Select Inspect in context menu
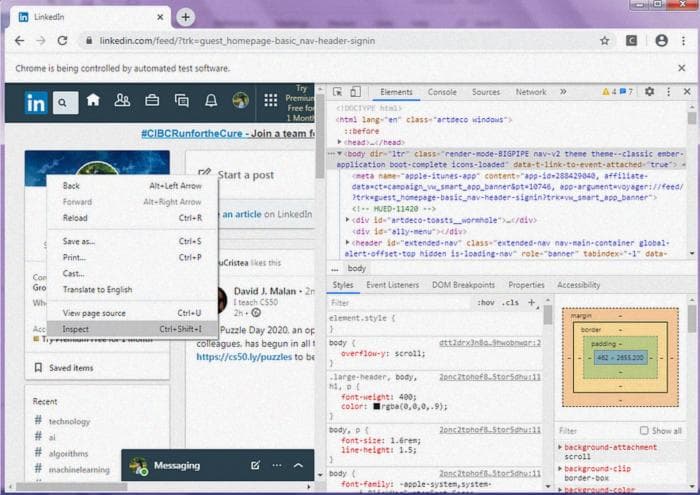700x495 pixels. point(132,329)
